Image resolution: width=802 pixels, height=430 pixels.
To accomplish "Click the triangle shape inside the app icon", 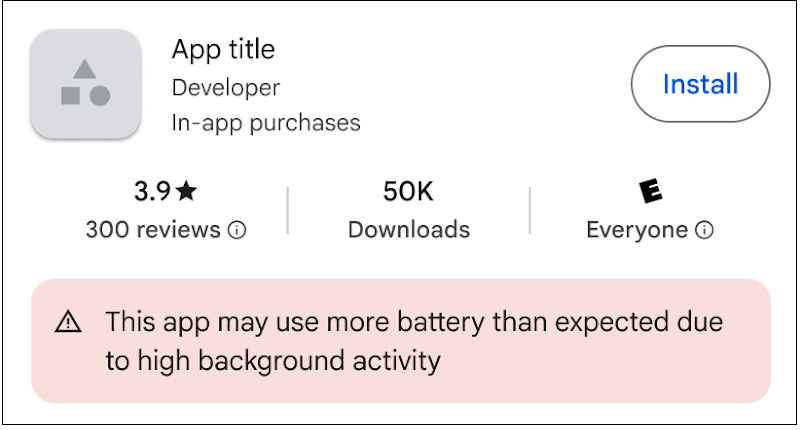I will [85, 69].
